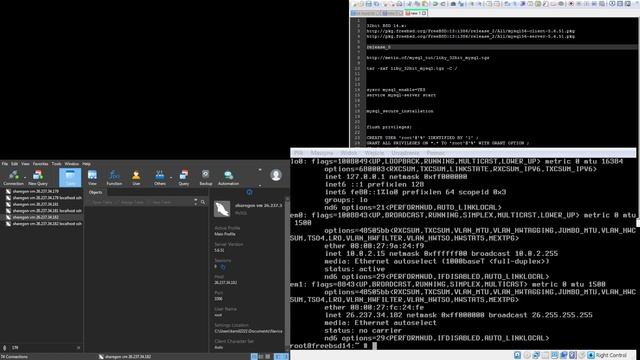Click 'Right Control' host key label
Screen dimensions: 640x360
click(611, 355)
